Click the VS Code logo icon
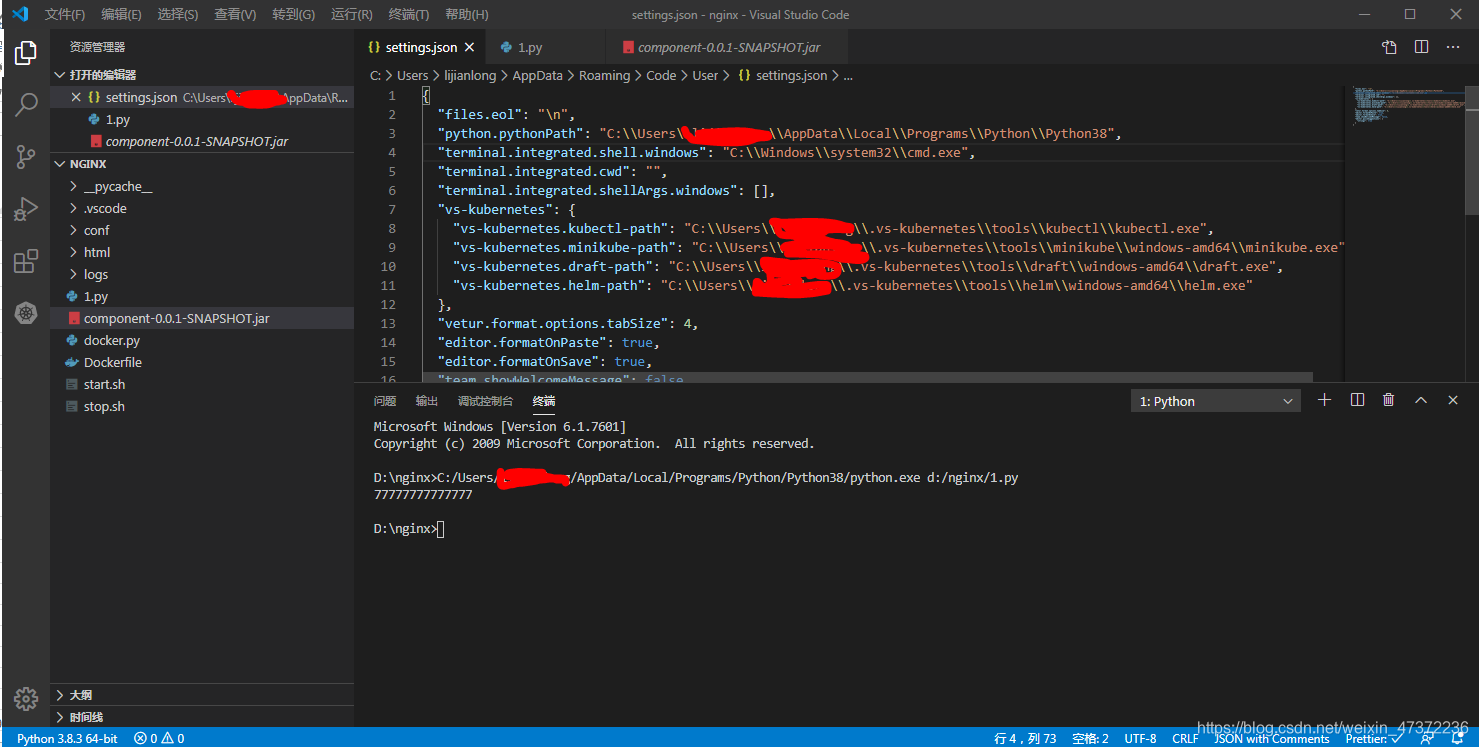Viewport: 1479px width, 747px height. [x=20, y=14]
